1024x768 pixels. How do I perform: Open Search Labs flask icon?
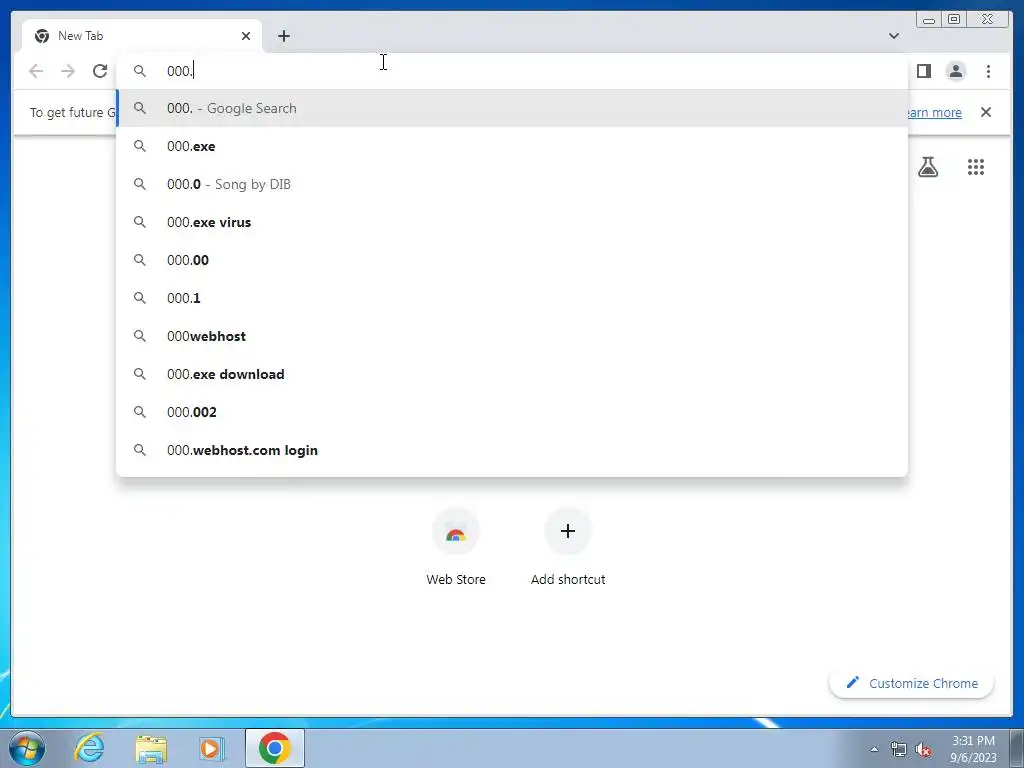(x=928, y=167)
